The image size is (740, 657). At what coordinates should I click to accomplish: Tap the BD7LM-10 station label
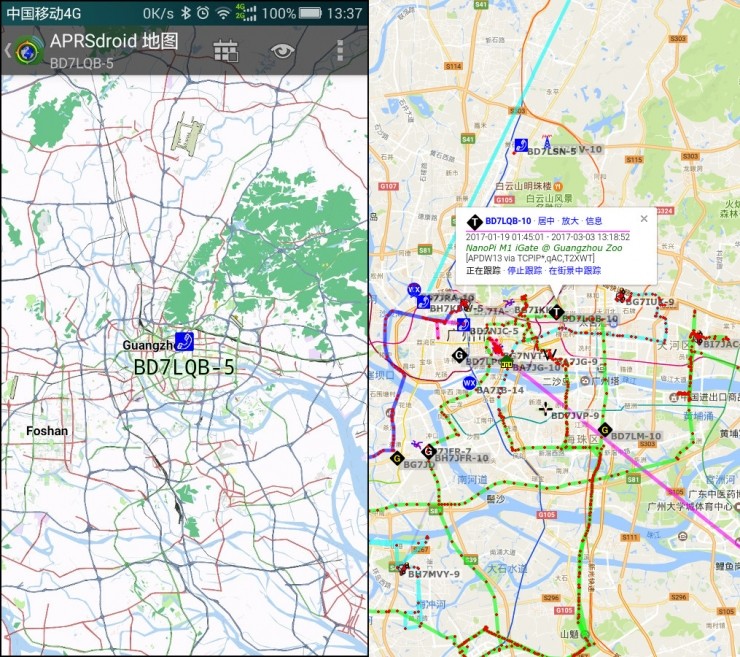pyautogui.click(x=636, y=436)
